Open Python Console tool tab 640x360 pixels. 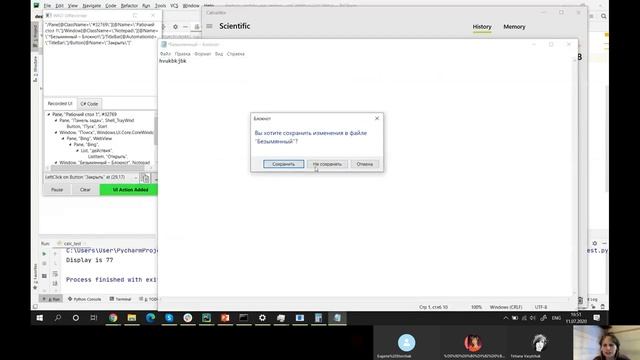point(84,299)
